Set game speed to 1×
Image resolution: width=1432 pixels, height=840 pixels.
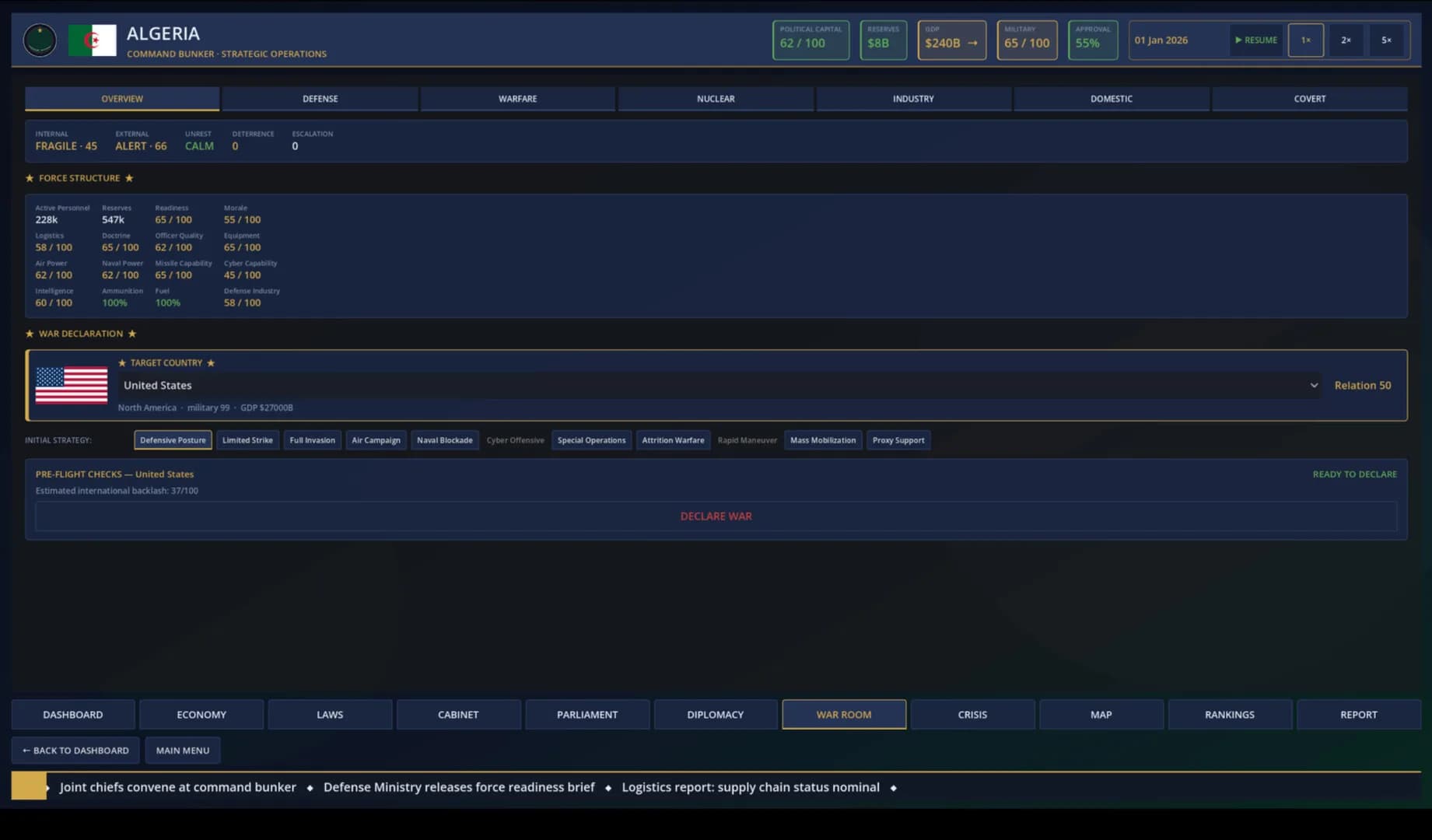[x=1306, y=40]
